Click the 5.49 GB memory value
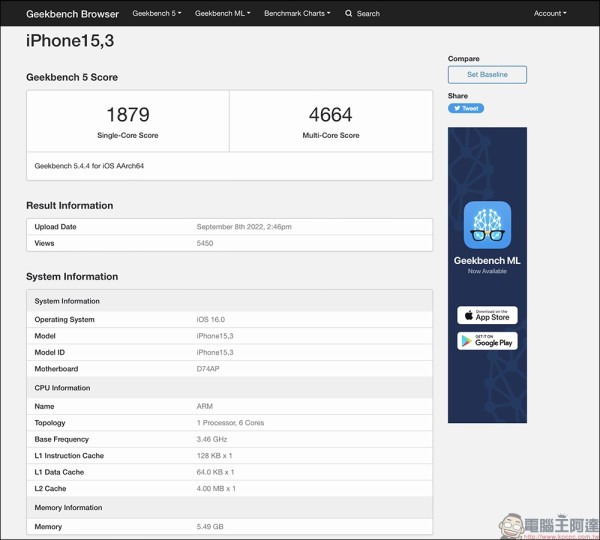This screenshot has width=600, height=540. 211,526
